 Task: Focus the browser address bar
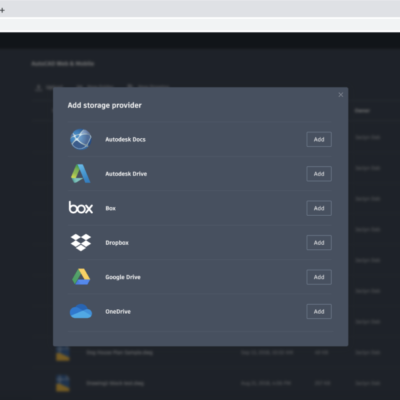click(200, 25)
